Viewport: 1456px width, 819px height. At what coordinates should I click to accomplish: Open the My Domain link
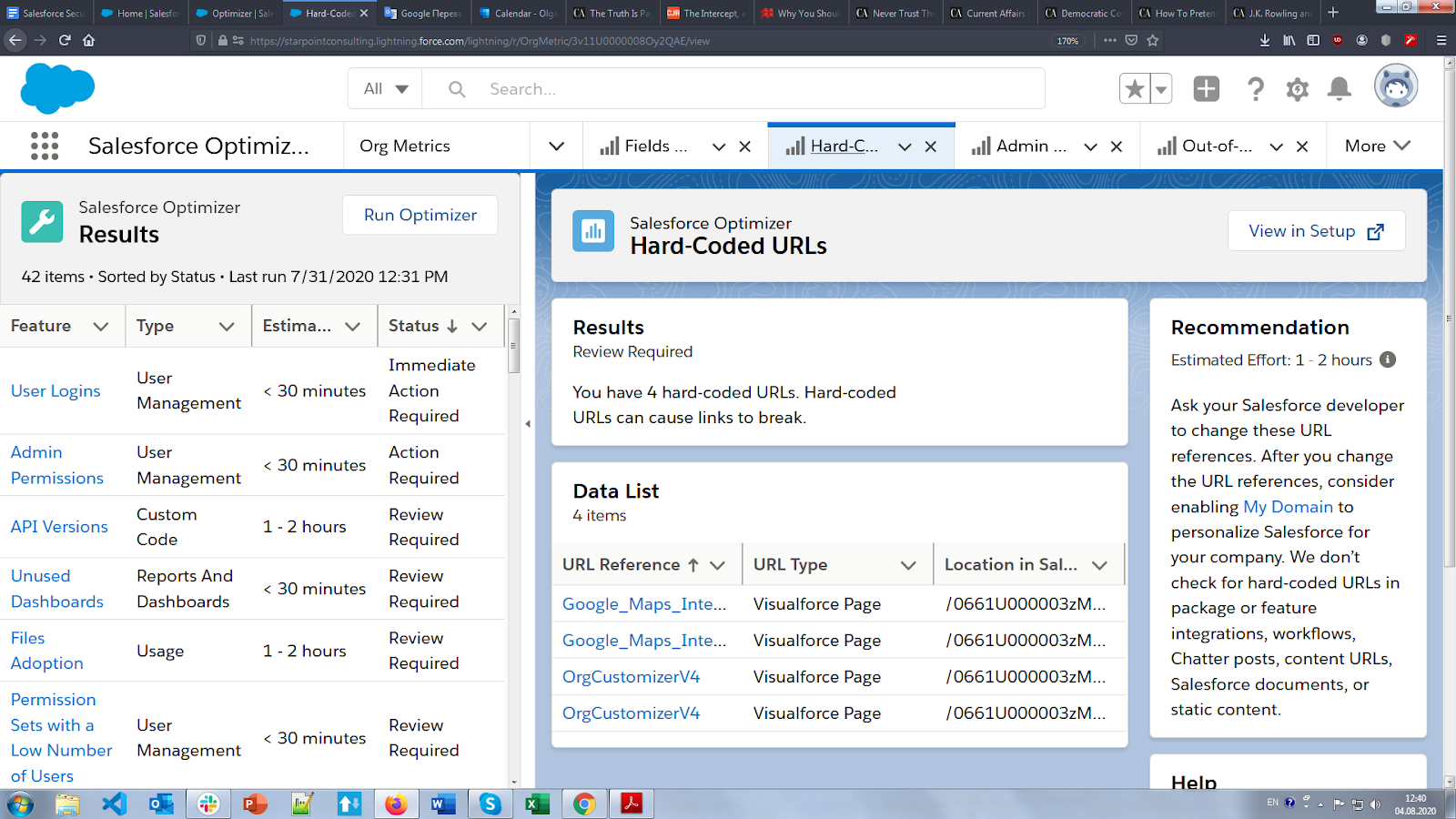click(1288, 507)
